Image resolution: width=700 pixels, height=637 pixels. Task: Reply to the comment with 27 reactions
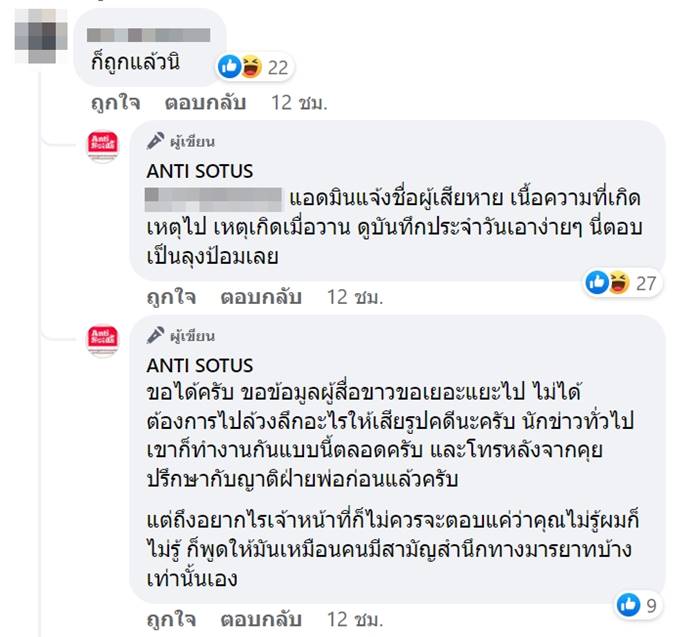click(261, 298)
